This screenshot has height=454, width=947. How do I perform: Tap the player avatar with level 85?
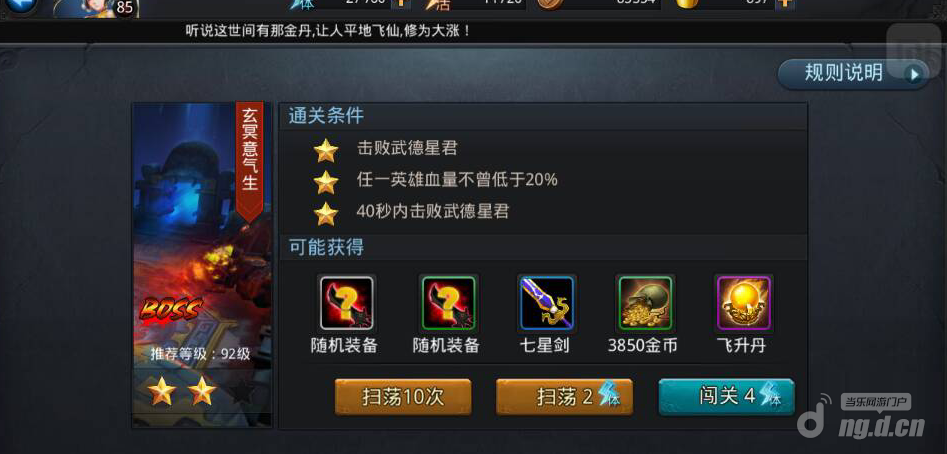point(97,8)
